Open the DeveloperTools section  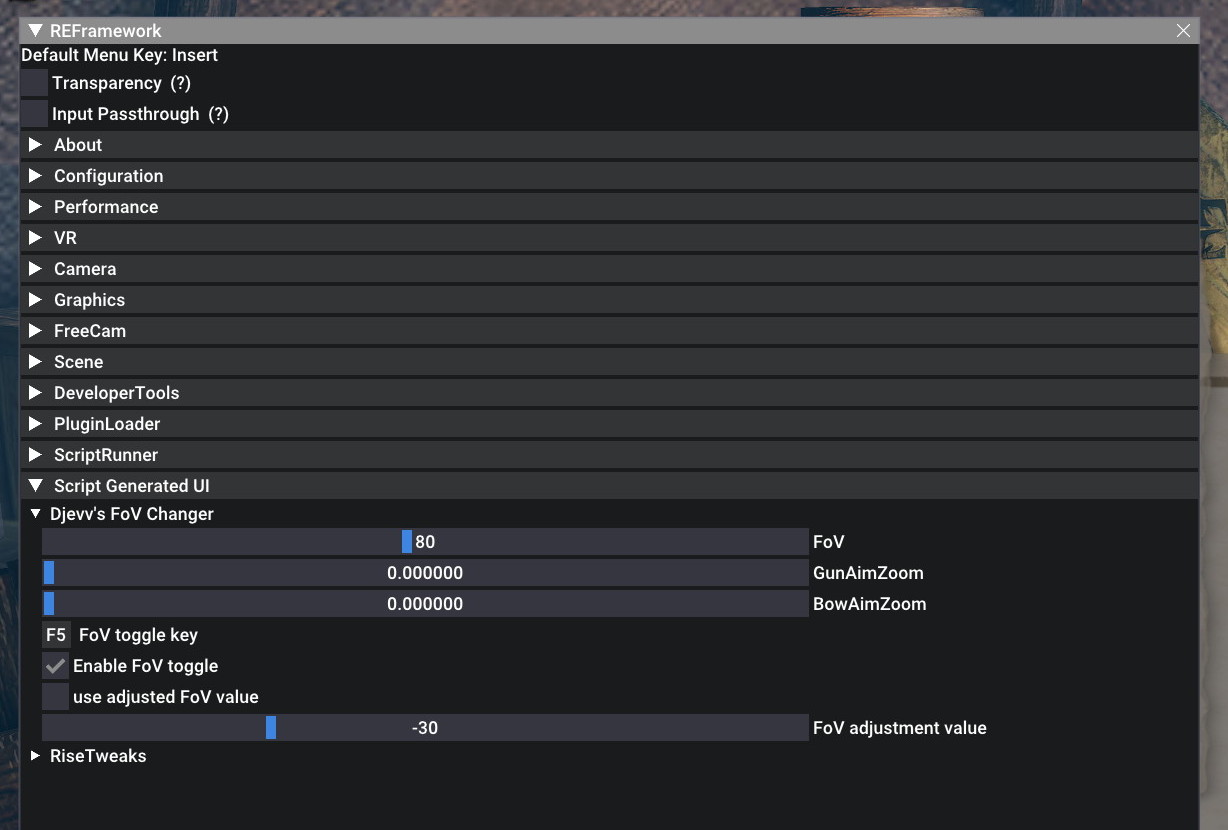coord(609,393)
